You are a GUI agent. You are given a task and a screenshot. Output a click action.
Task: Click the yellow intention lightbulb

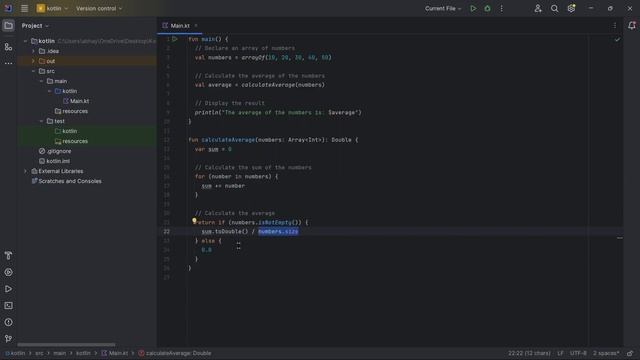[x=194, y=220]
